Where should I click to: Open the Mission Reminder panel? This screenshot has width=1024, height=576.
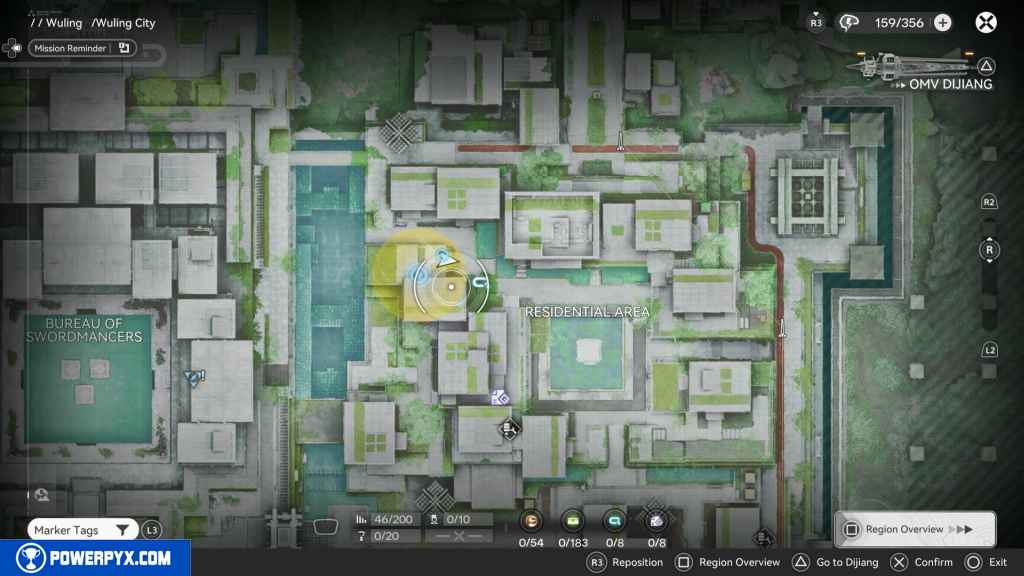click(70, 47)
